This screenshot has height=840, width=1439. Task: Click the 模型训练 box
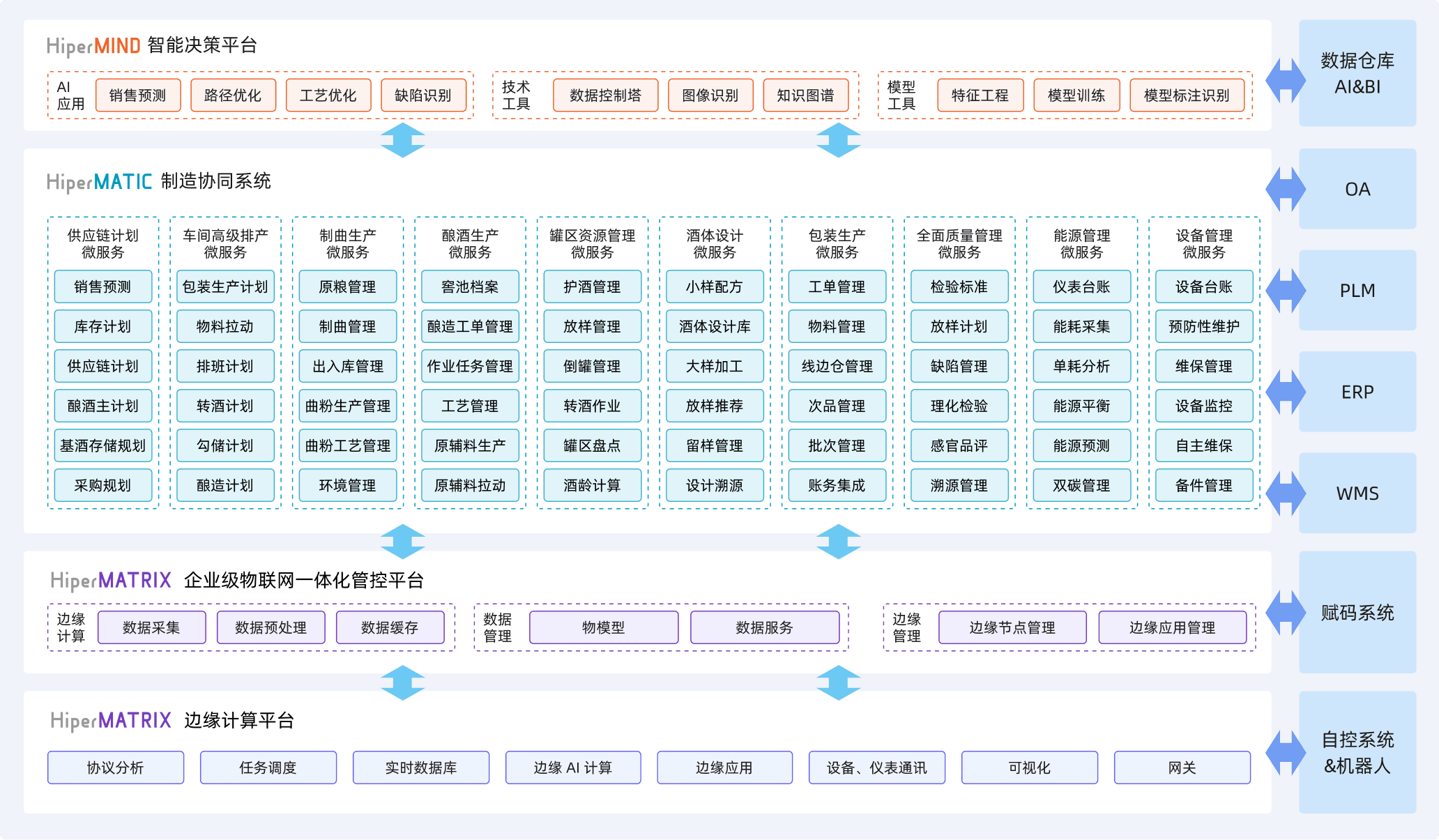(x=1076, y=96)
